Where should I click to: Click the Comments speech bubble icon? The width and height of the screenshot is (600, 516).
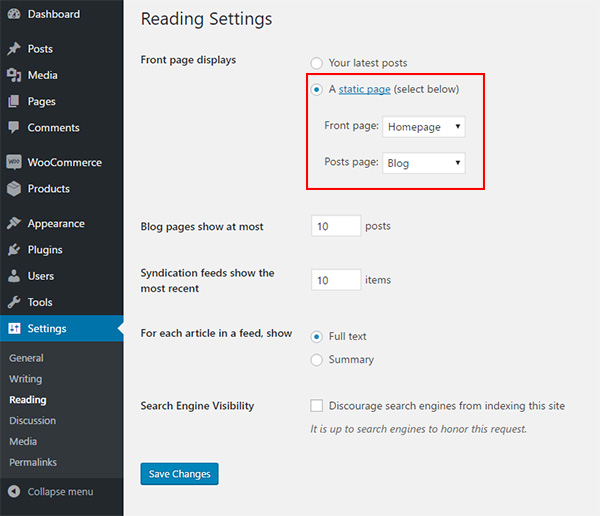[14, 127]
